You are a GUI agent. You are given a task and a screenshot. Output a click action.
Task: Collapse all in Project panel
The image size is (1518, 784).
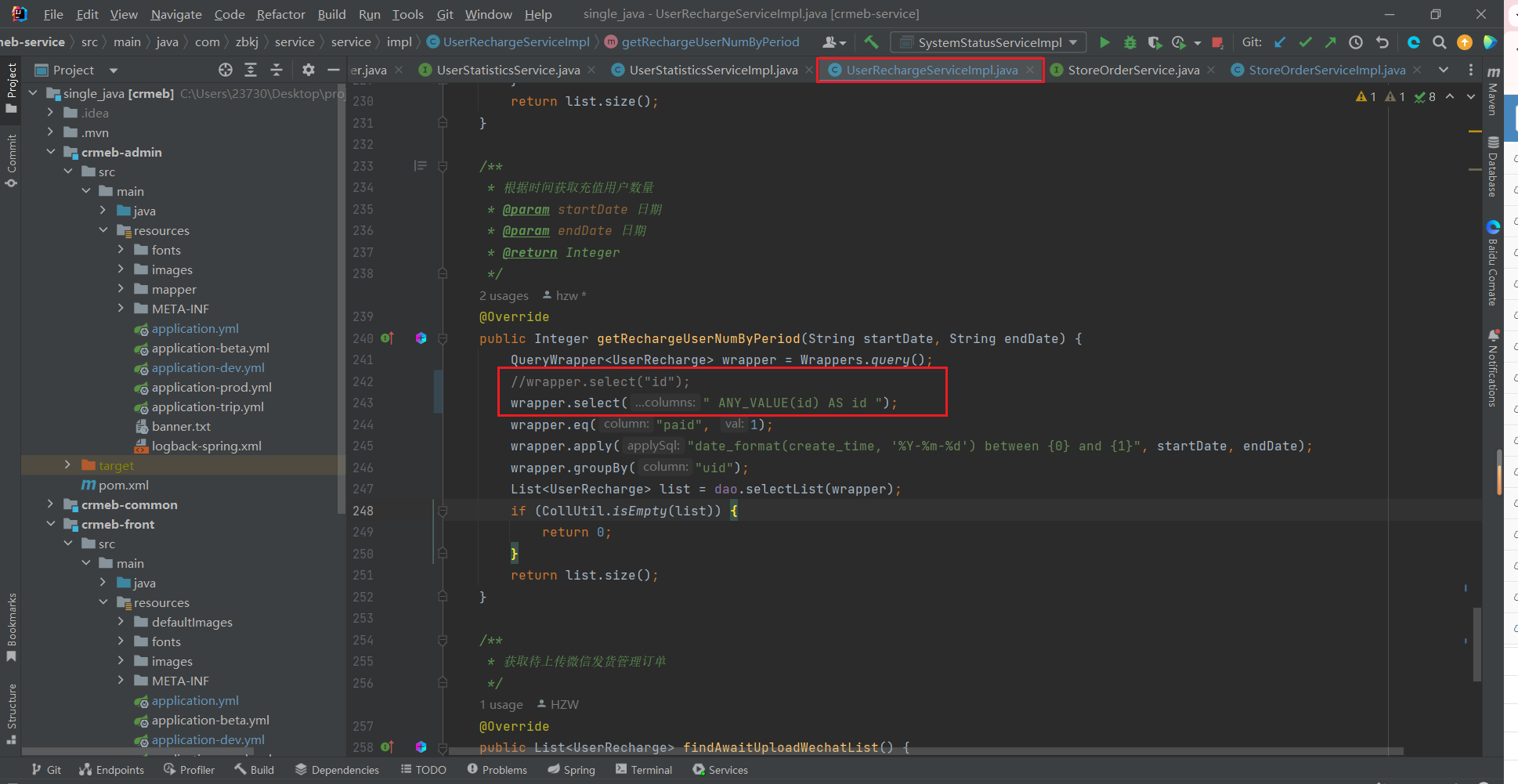click(276, 70)
